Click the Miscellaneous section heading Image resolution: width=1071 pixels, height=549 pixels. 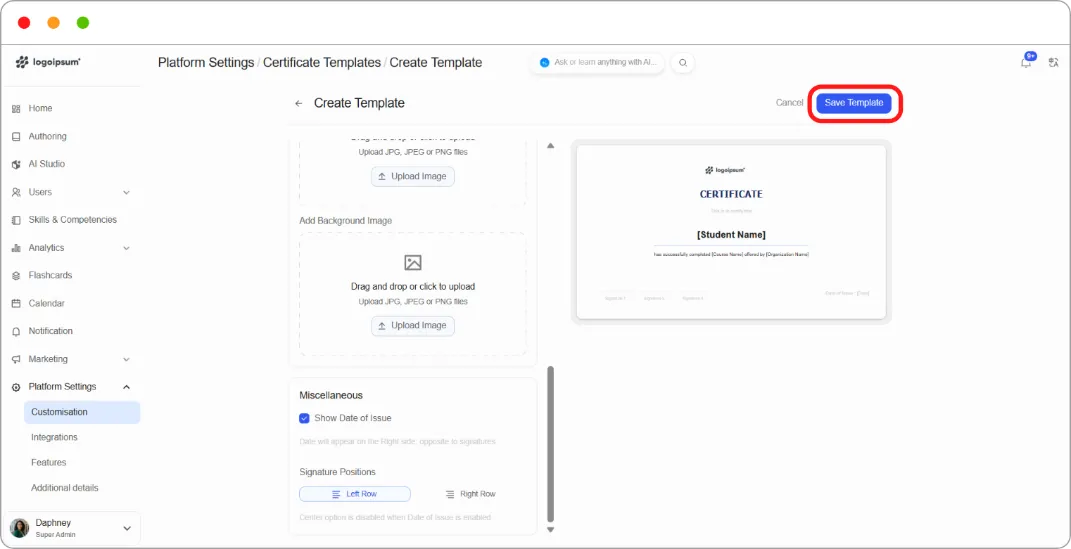click(x=331, y=395)
